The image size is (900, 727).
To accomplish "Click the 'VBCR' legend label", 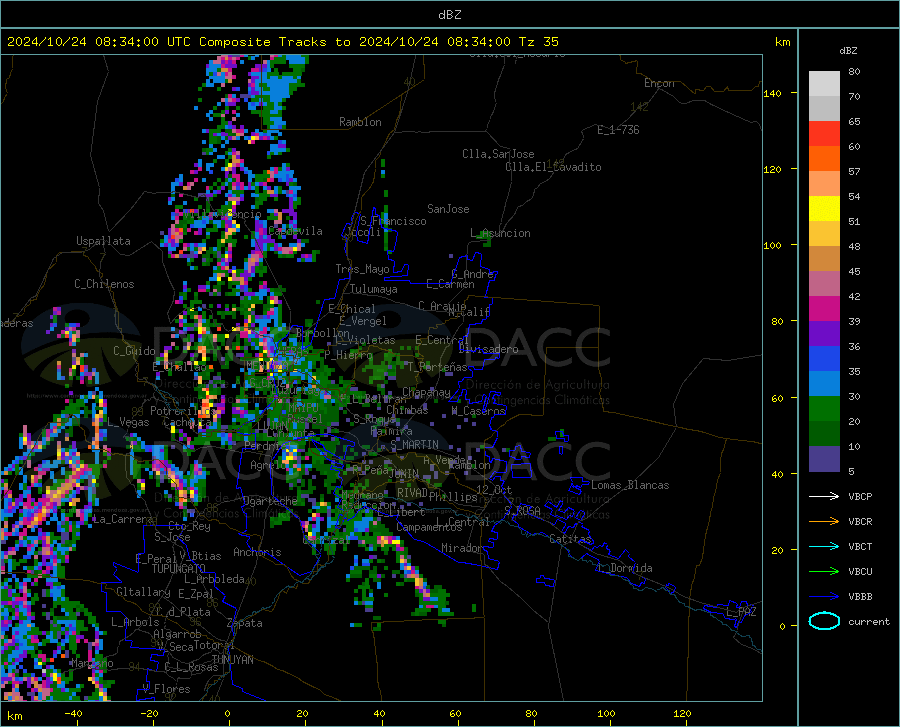I will (x=860, y=522).
